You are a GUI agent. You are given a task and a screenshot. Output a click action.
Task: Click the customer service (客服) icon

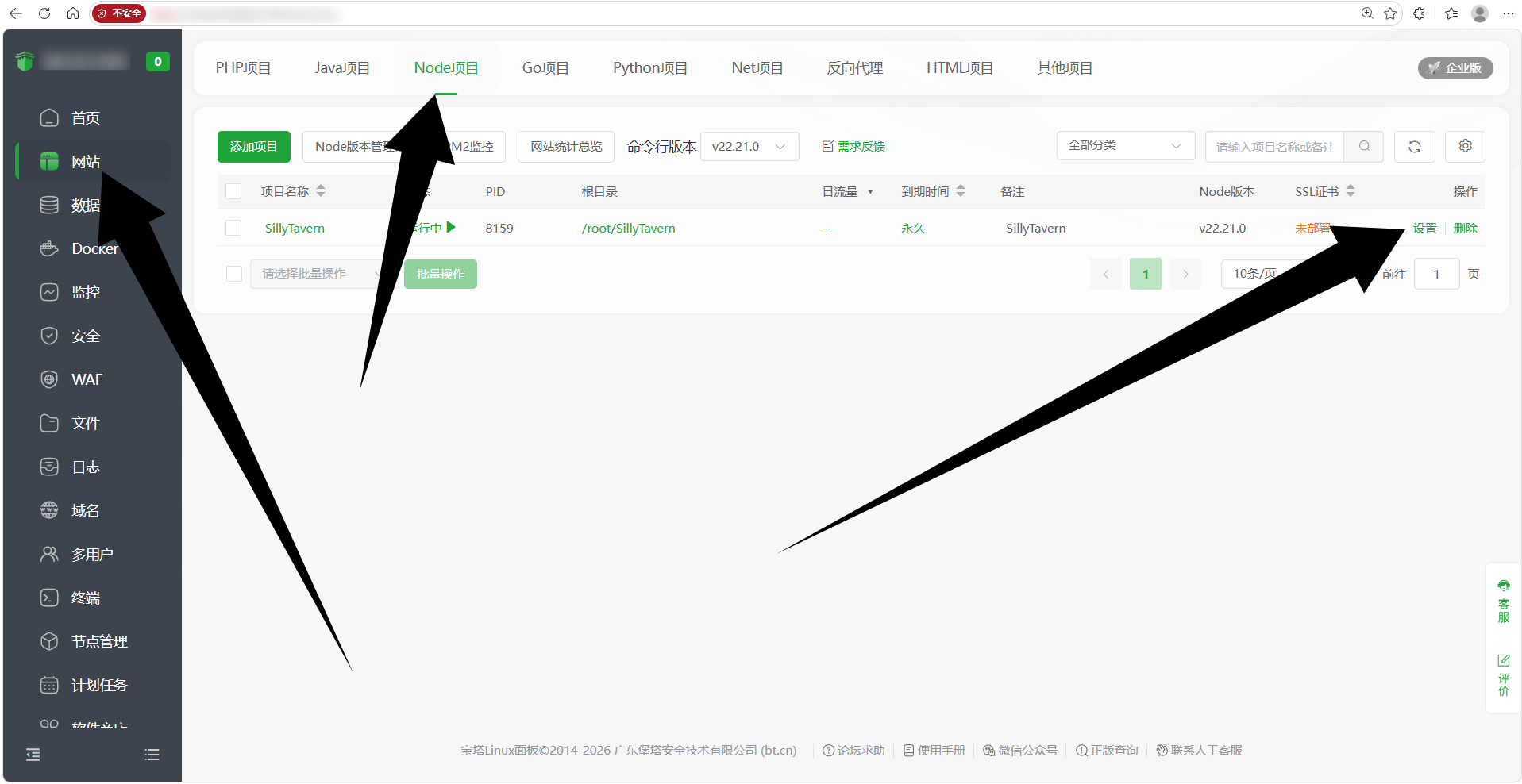pyautogui.click(x=1503, y=601)
